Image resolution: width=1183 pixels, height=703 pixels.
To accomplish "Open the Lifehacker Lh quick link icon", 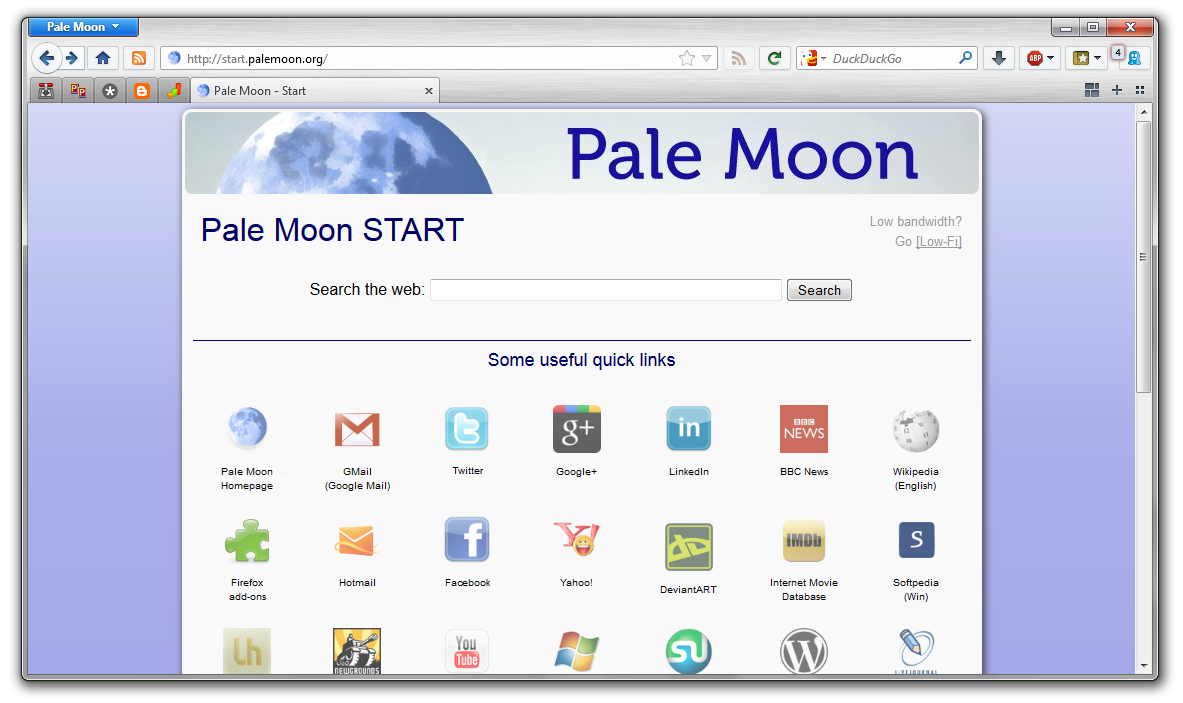I will pyautogui.click(x=247, y=651).
